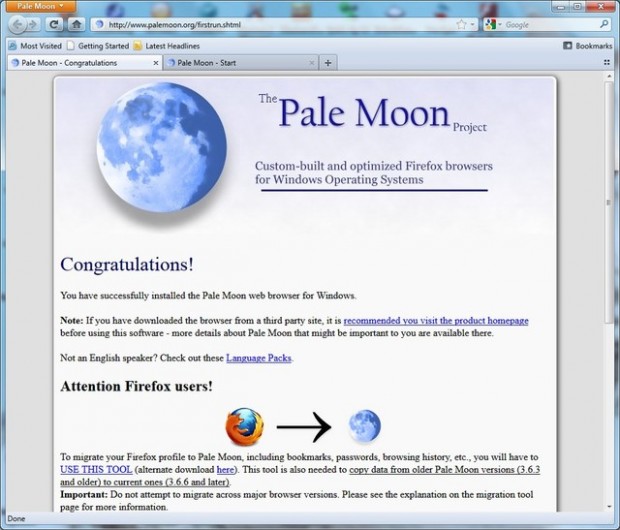
Task: Click the Firefox logo image
Action: [244, 427]
